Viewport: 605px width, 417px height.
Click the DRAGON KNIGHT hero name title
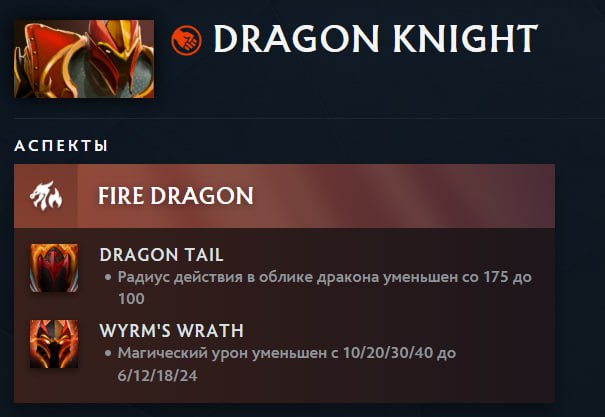click(x=375, y=39)
